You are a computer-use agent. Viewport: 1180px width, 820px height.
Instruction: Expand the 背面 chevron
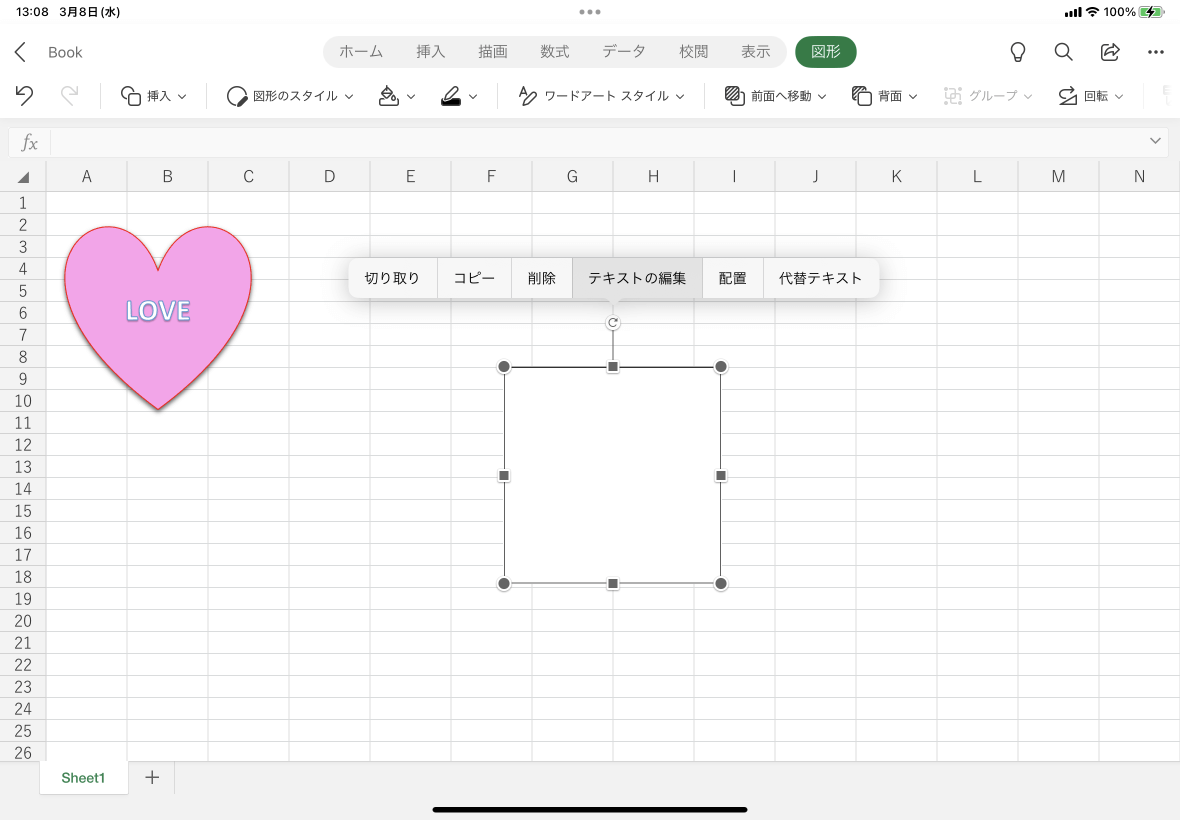point(913,96)
